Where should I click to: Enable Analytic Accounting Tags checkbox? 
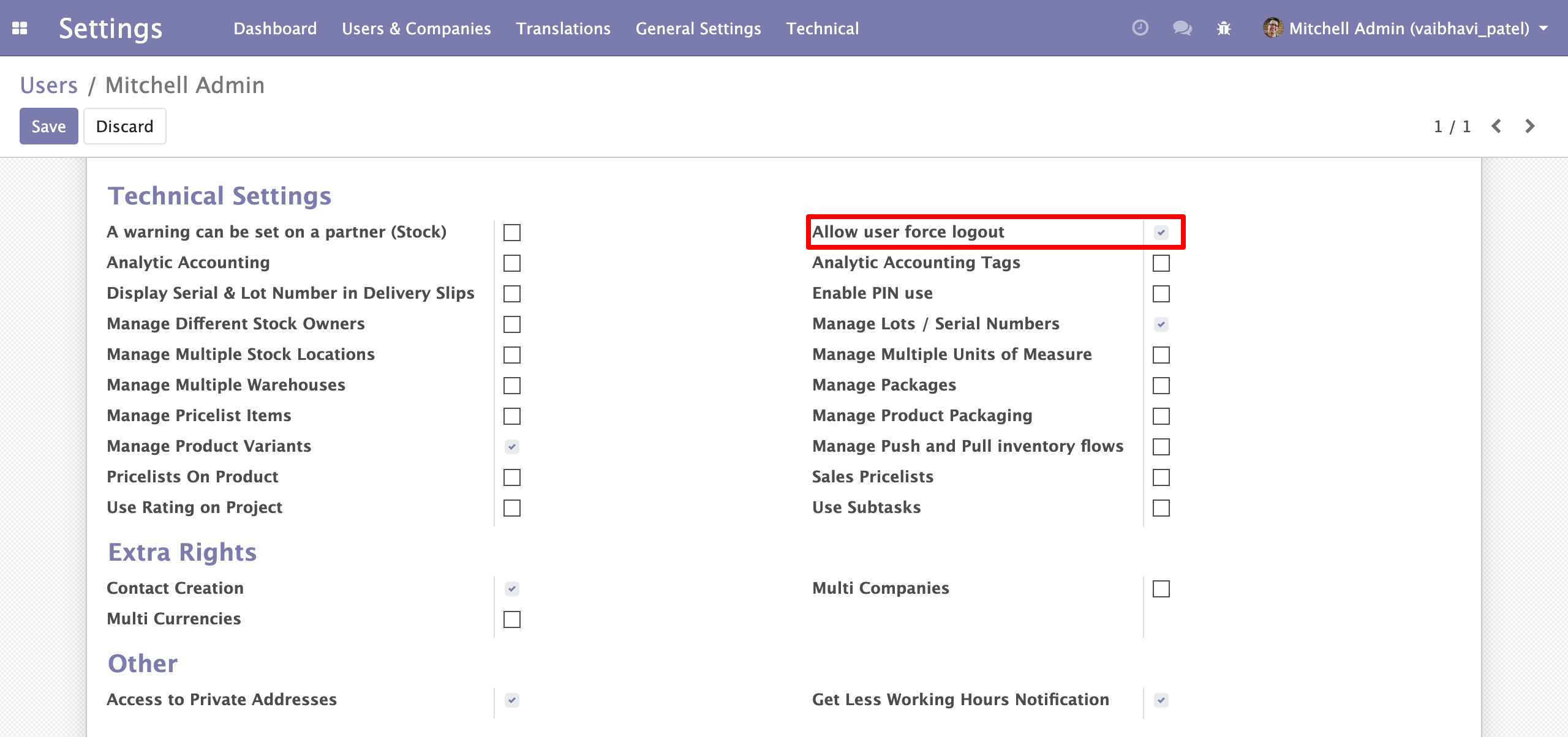pyautogui.click(x=1161, y=263)
